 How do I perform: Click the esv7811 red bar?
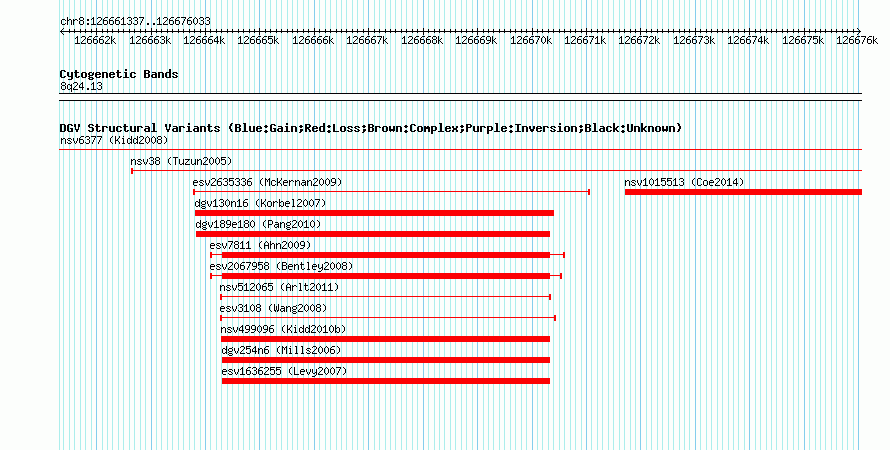point(386,255)
